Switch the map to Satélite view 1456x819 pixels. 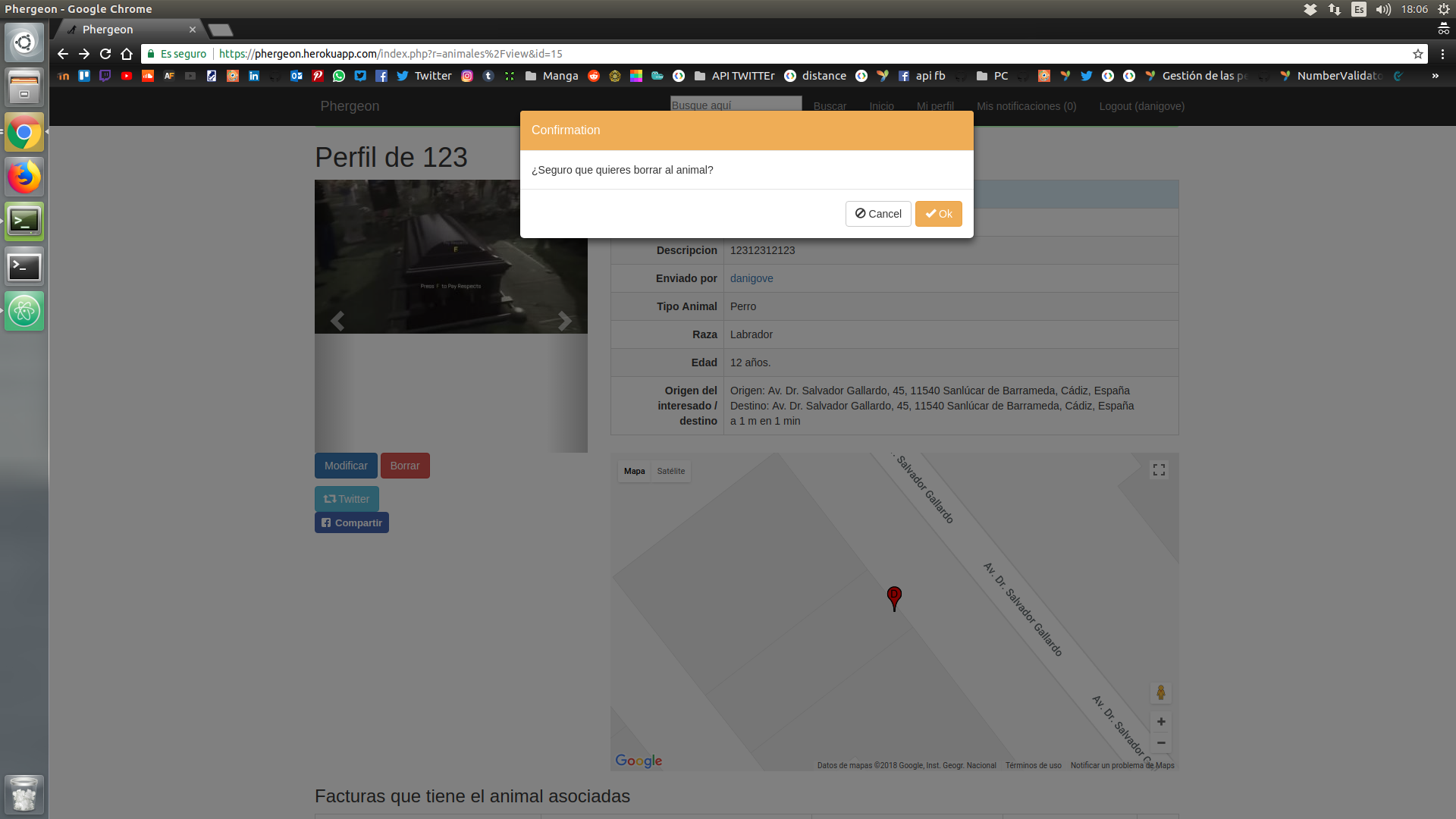coord(670,471)
